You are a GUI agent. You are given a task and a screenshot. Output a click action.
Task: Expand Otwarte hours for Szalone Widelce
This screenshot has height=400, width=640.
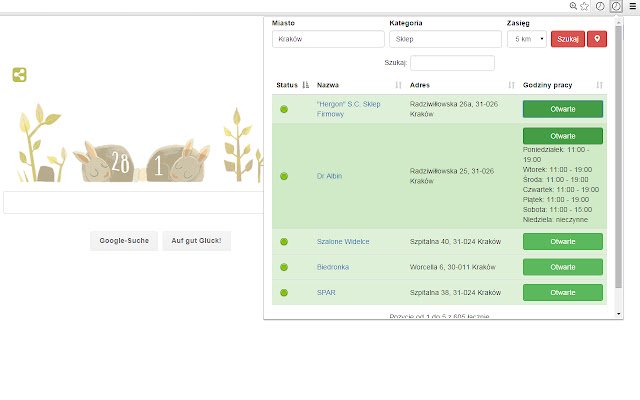(563, 242)
